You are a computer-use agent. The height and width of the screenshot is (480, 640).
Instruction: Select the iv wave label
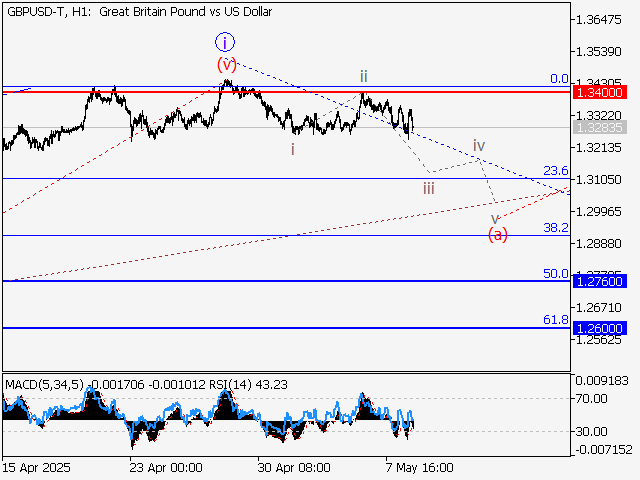pos(479,146)
